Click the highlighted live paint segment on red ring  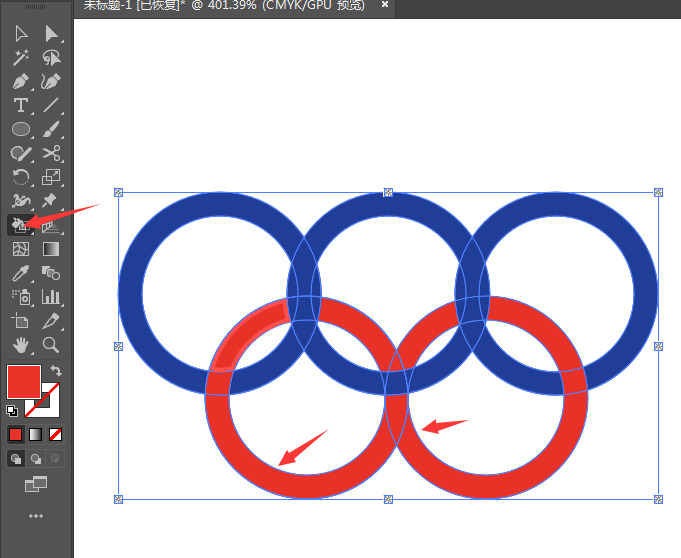(x=243, y=332)
